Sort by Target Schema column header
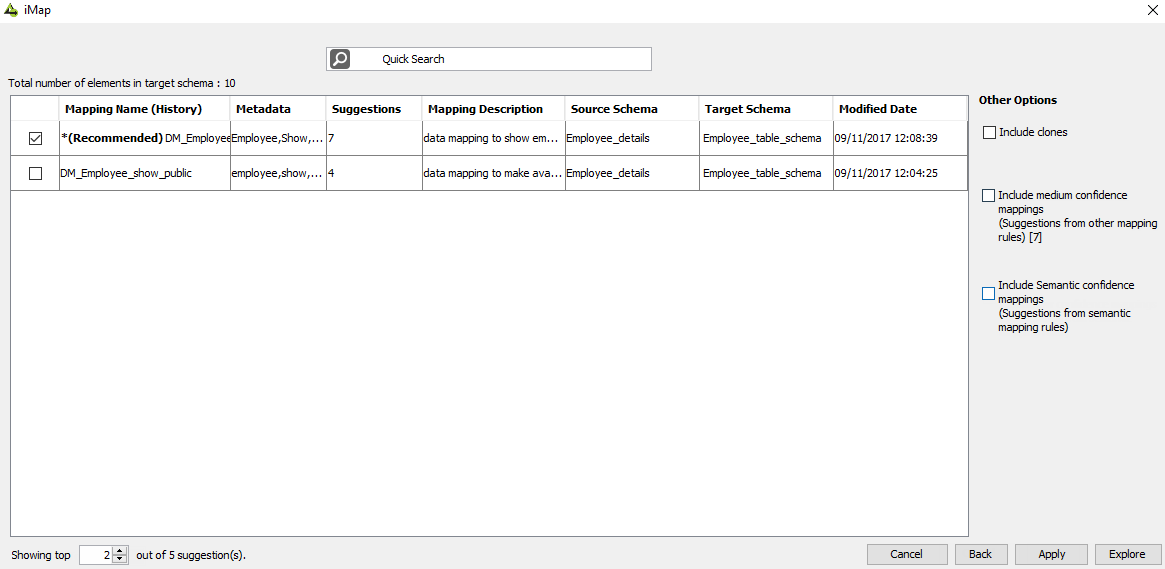Viewport: 1165px width, 569px height. [x=765, y=109]
